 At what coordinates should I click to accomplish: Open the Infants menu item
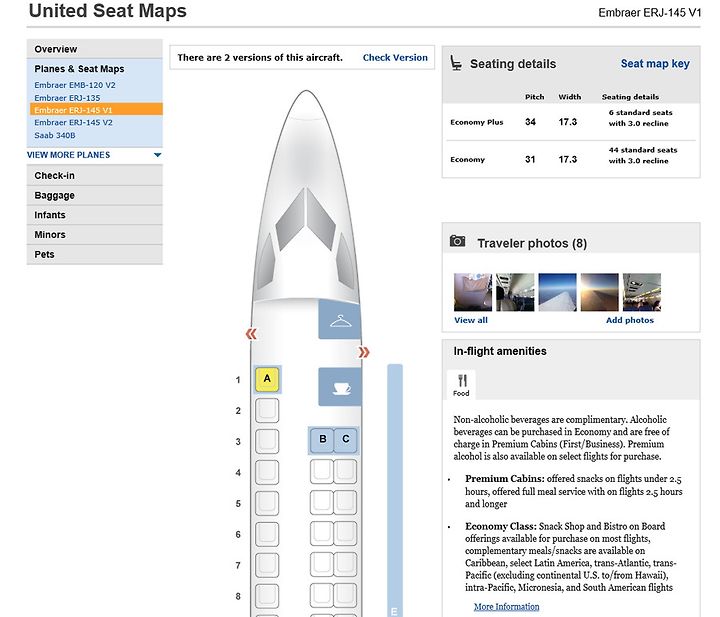pyautogui.click(x=95, y=215)
